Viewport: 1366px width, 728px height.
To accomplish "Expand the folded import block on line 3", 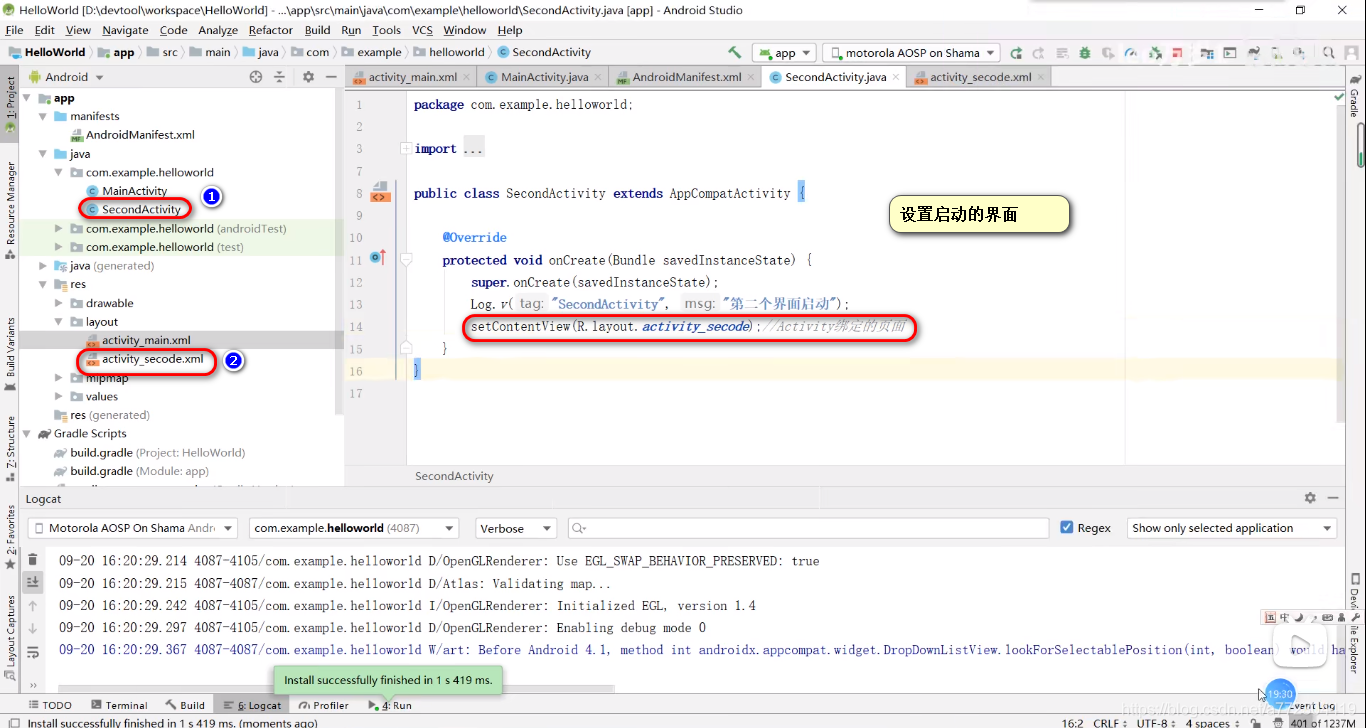I will coord(405,148).
